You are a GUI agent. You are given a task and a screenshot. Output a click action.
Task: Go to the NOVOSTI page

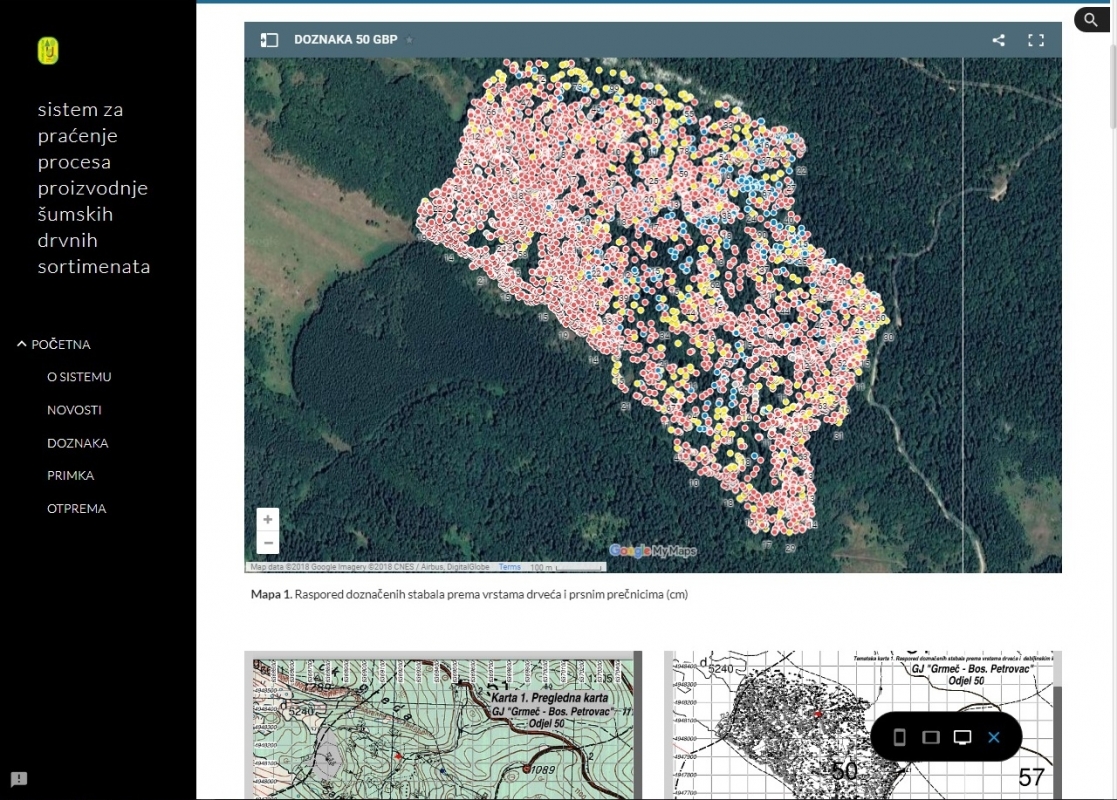pos(74,410)
